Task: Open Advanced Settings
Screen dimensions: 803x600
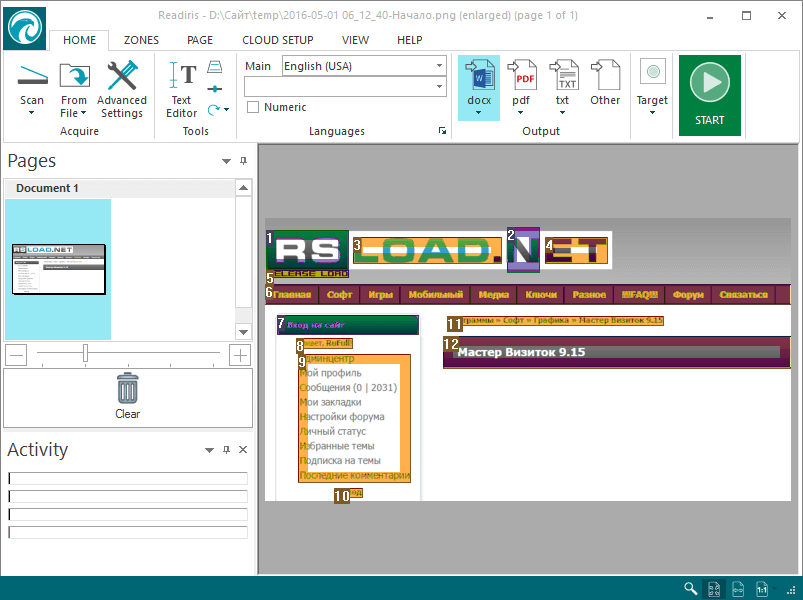Action: [121, 88]
